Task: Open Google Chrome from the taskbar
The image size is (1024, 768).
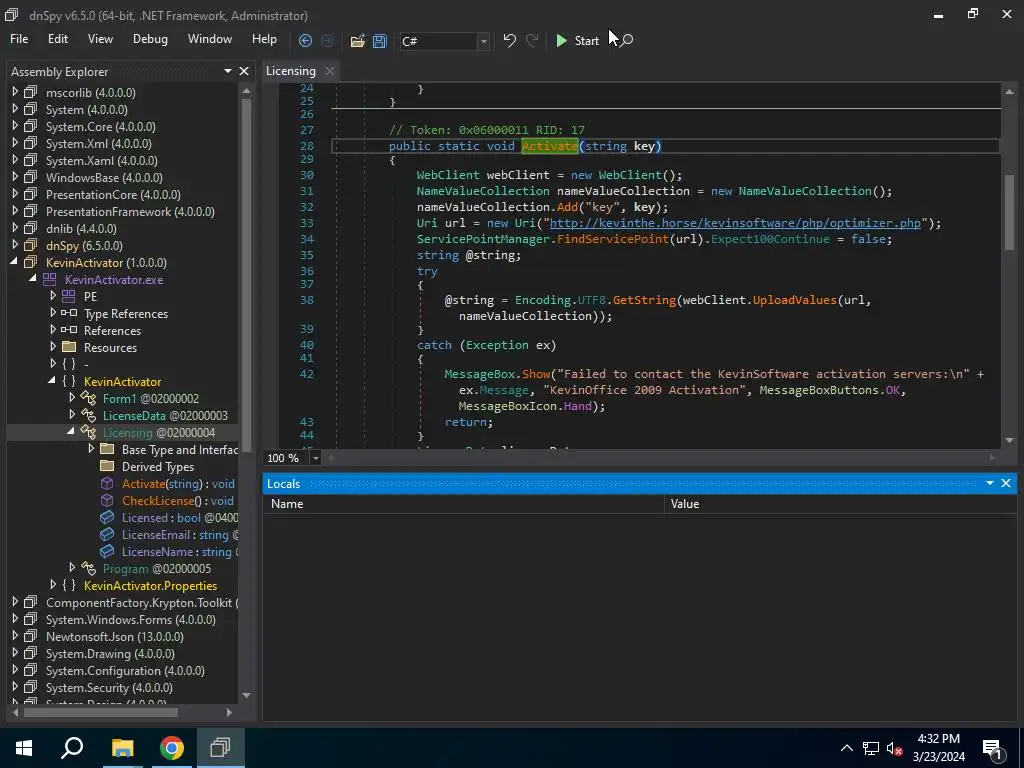Action: click(x=171, y=748)
